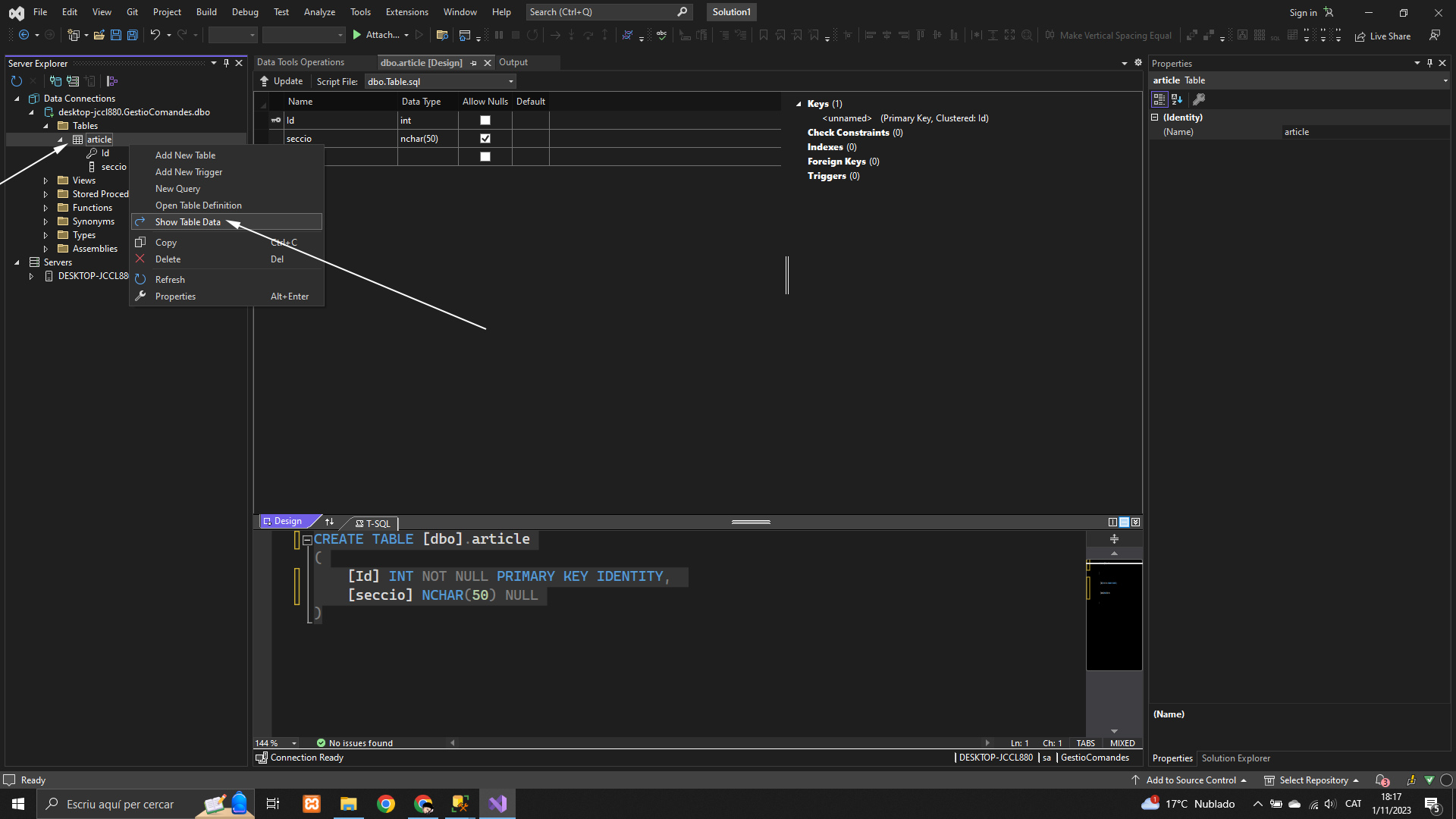Click the Undo toolbar icon
The image size is (1456, 819).
155,35
